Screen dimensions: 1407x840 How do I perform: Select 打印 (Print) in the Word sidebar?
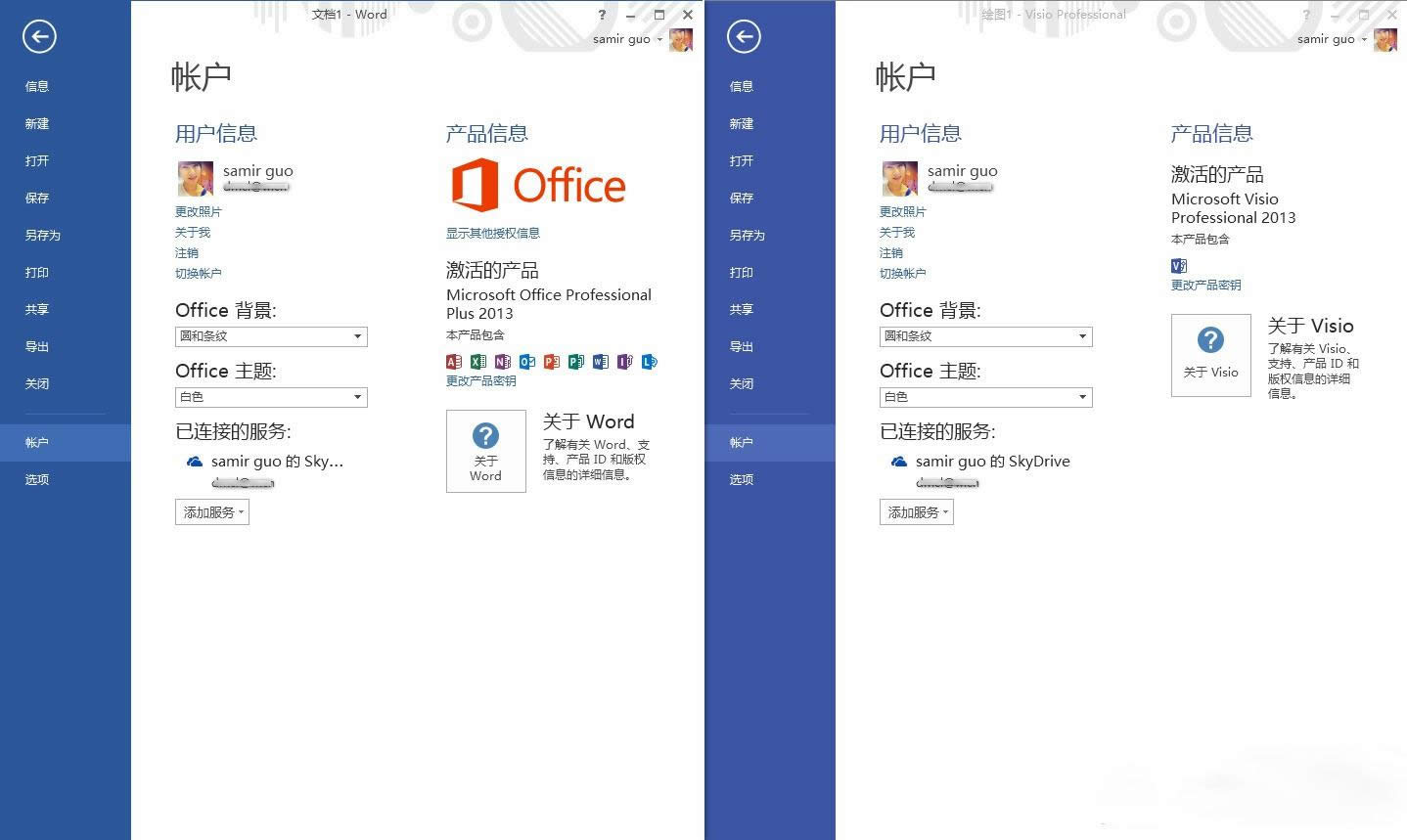tap(37, 273)
